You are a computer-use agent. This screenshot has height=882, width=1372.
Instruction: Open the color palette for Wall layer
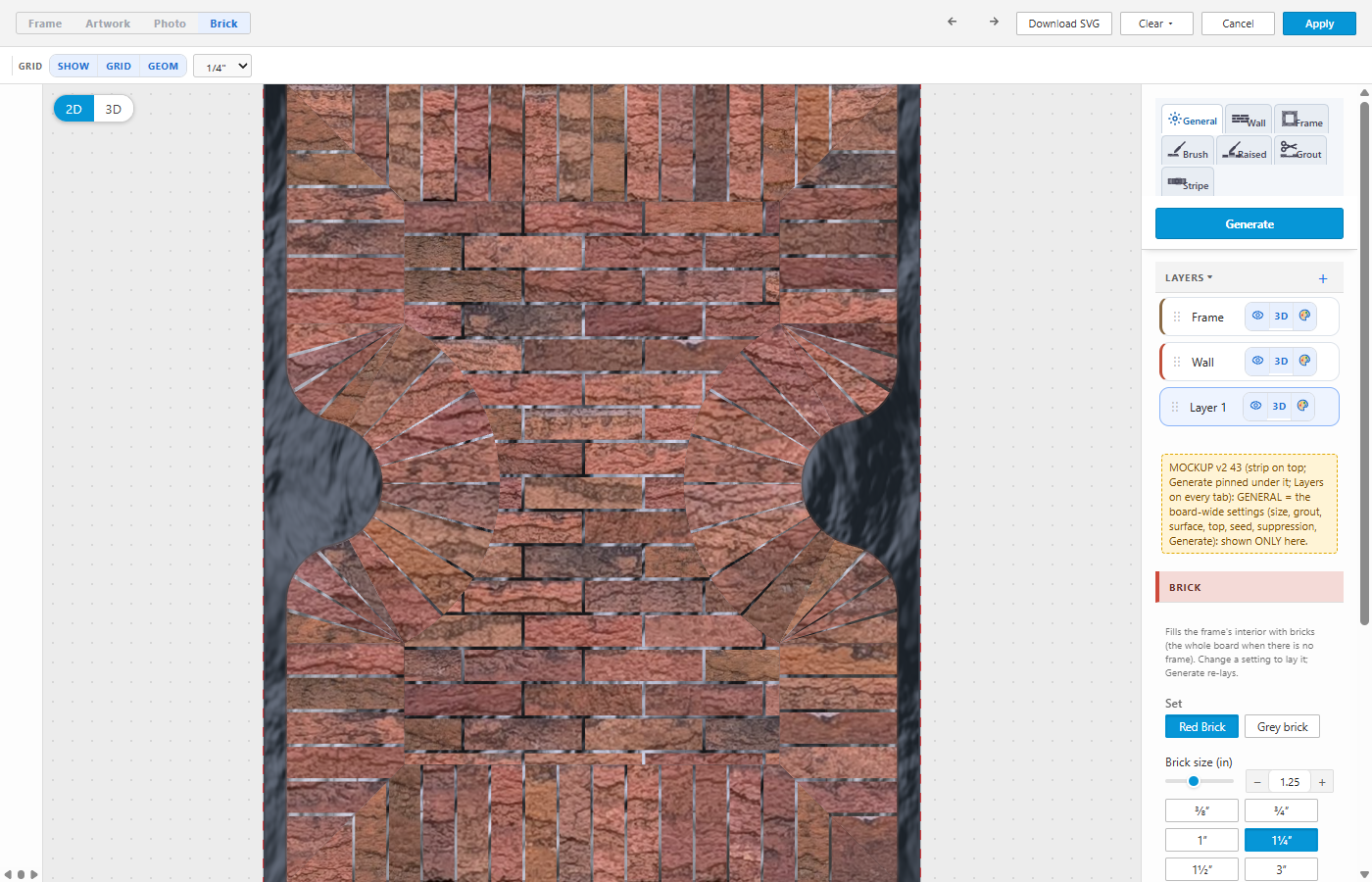point(1304,361)
